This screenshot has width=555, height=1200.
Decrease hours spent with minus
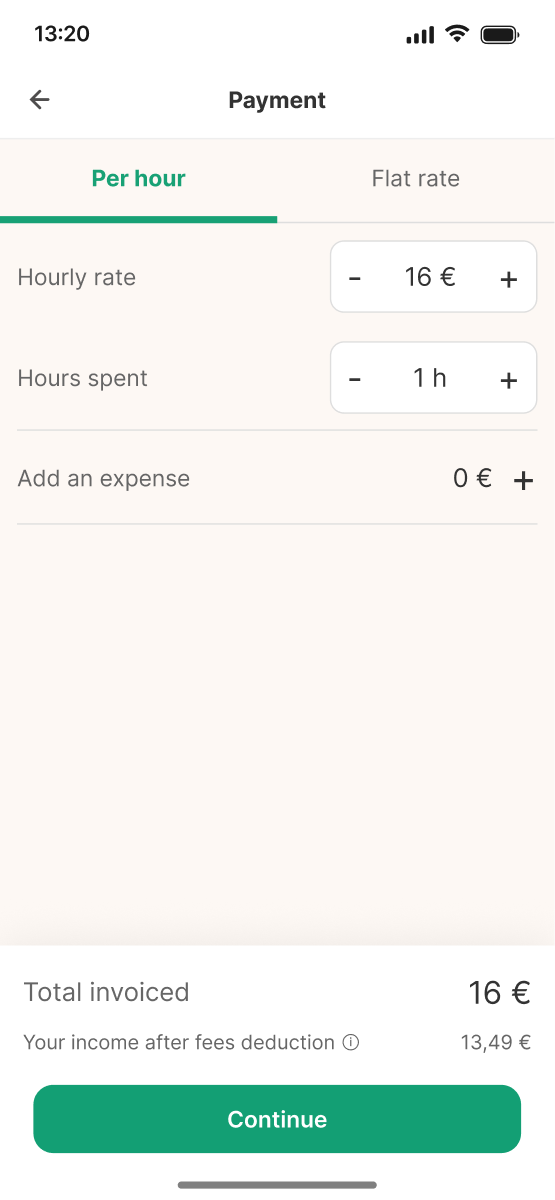(355, 379)
